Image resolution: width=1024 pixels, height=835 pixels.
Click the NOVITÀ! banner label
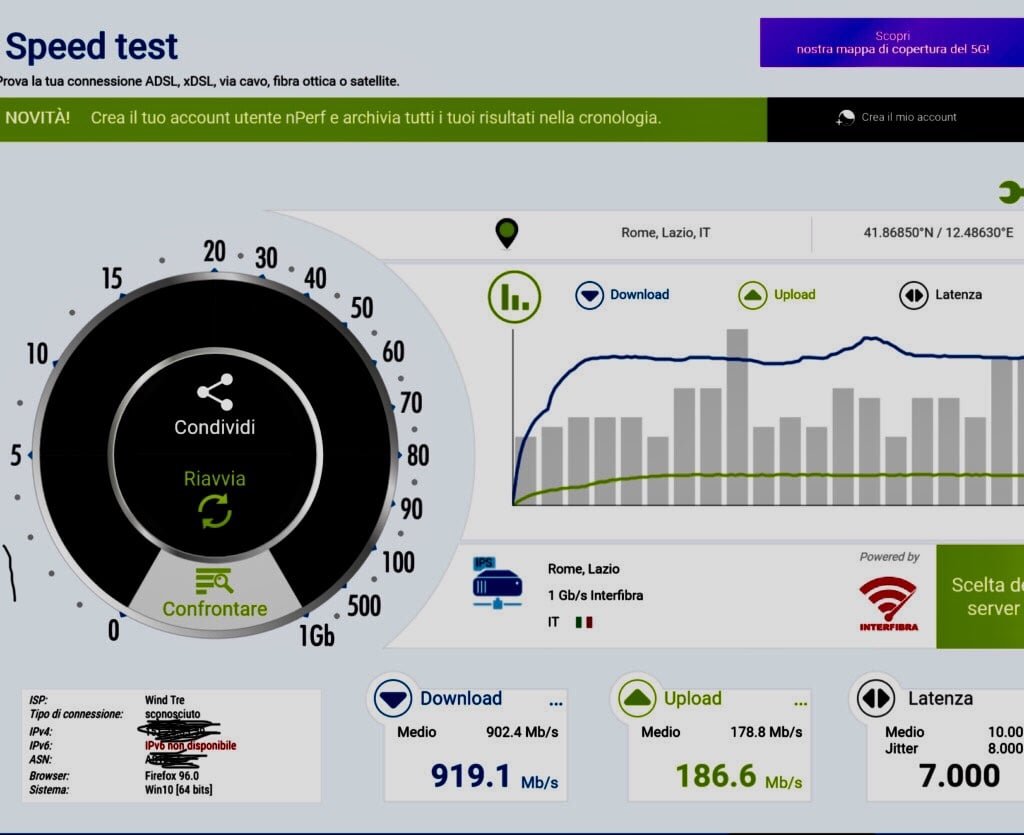[37, 118]
